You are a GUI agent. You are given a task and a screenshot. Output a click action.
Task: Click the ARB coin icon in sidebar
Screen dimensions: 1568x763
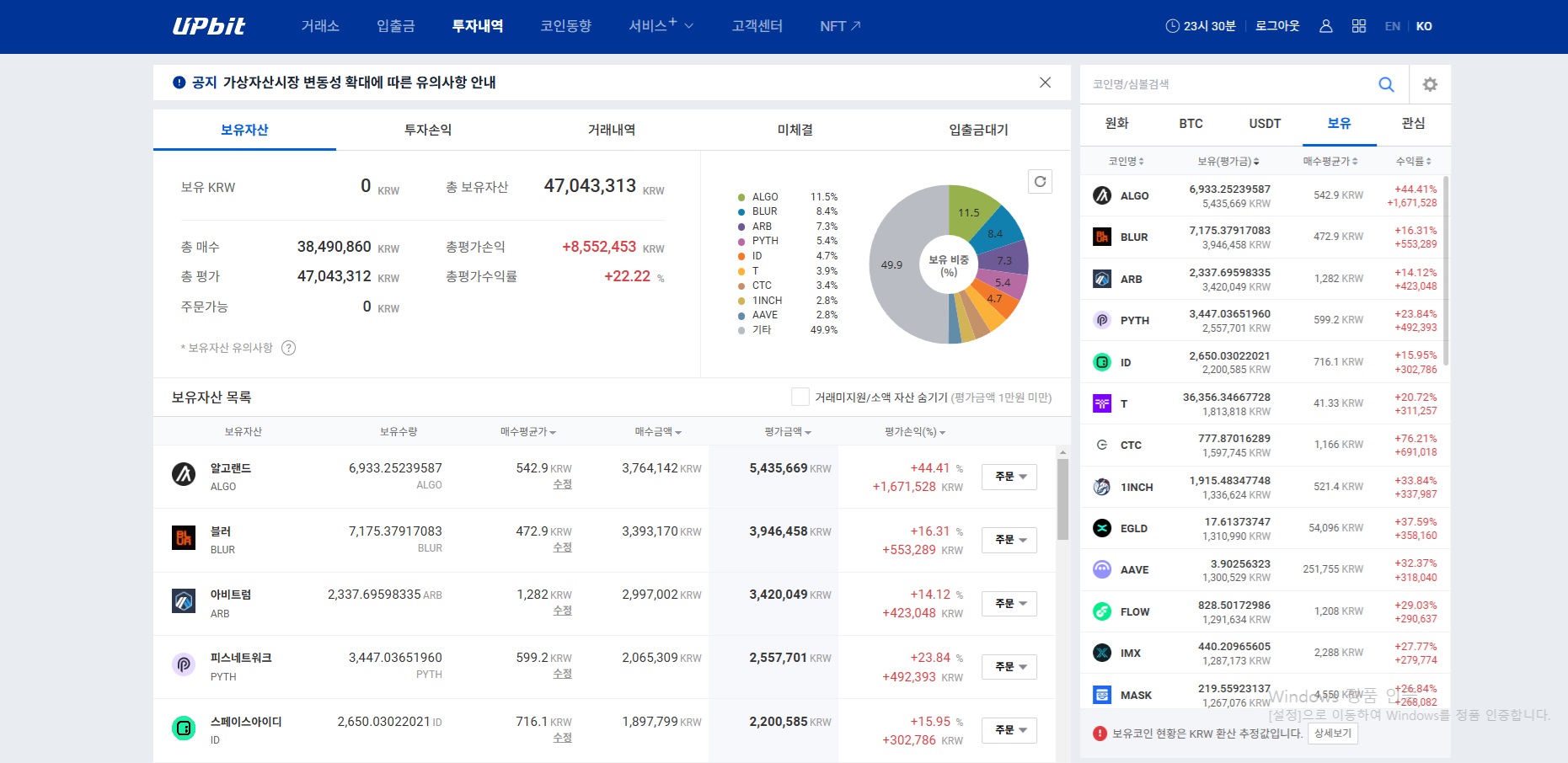[1102, 279]
